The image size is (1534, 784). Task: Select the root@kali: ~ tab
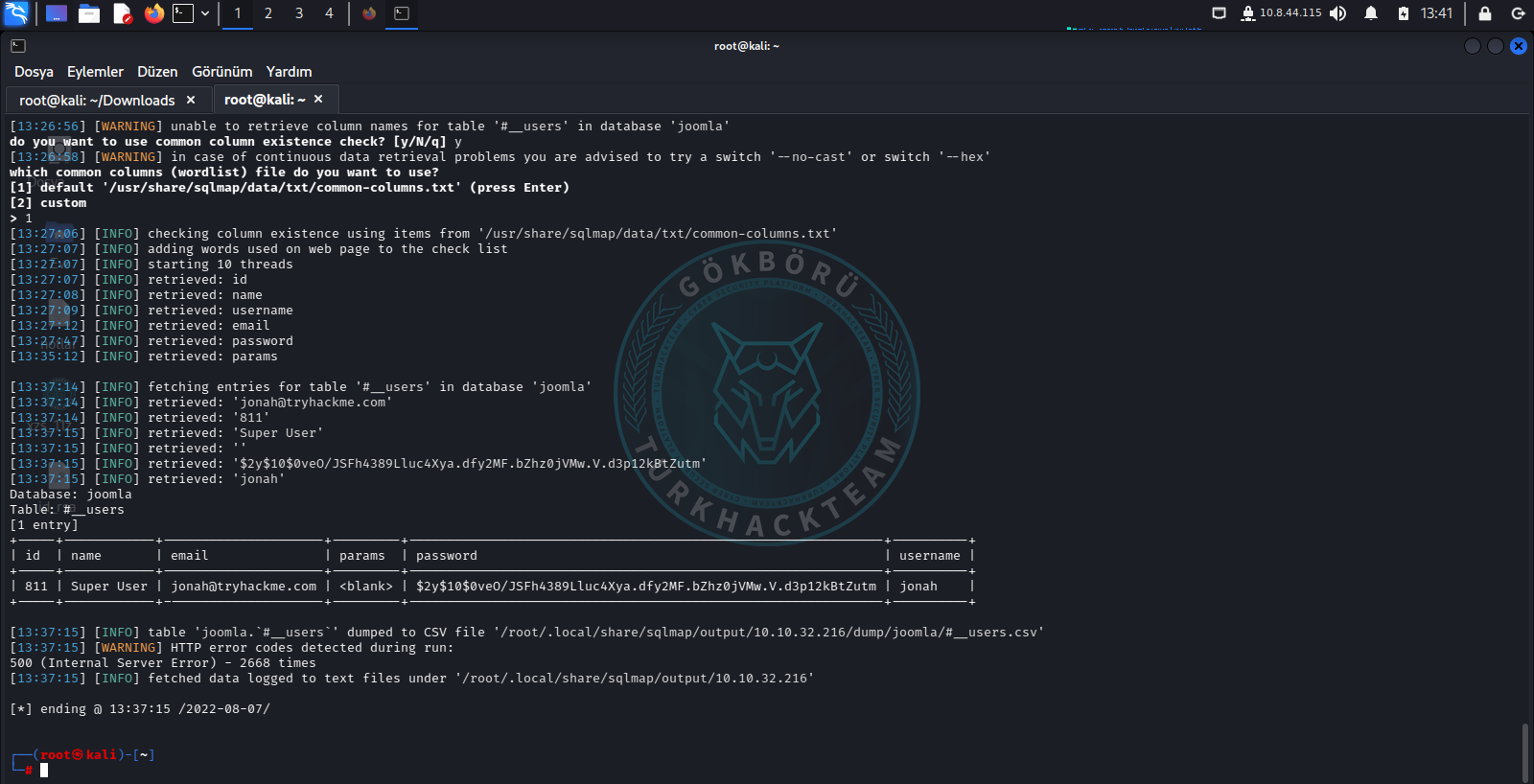tap(265, 100)
